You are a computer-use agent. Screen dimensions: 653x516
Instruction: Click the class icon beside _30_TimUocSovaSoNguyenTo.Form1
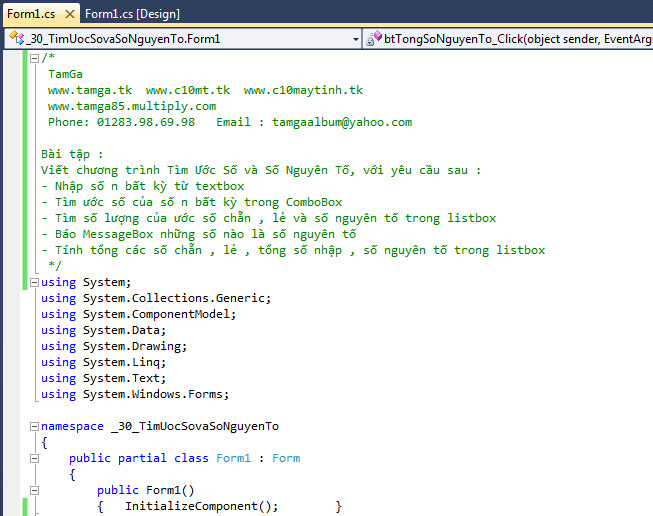pos(16,38)
